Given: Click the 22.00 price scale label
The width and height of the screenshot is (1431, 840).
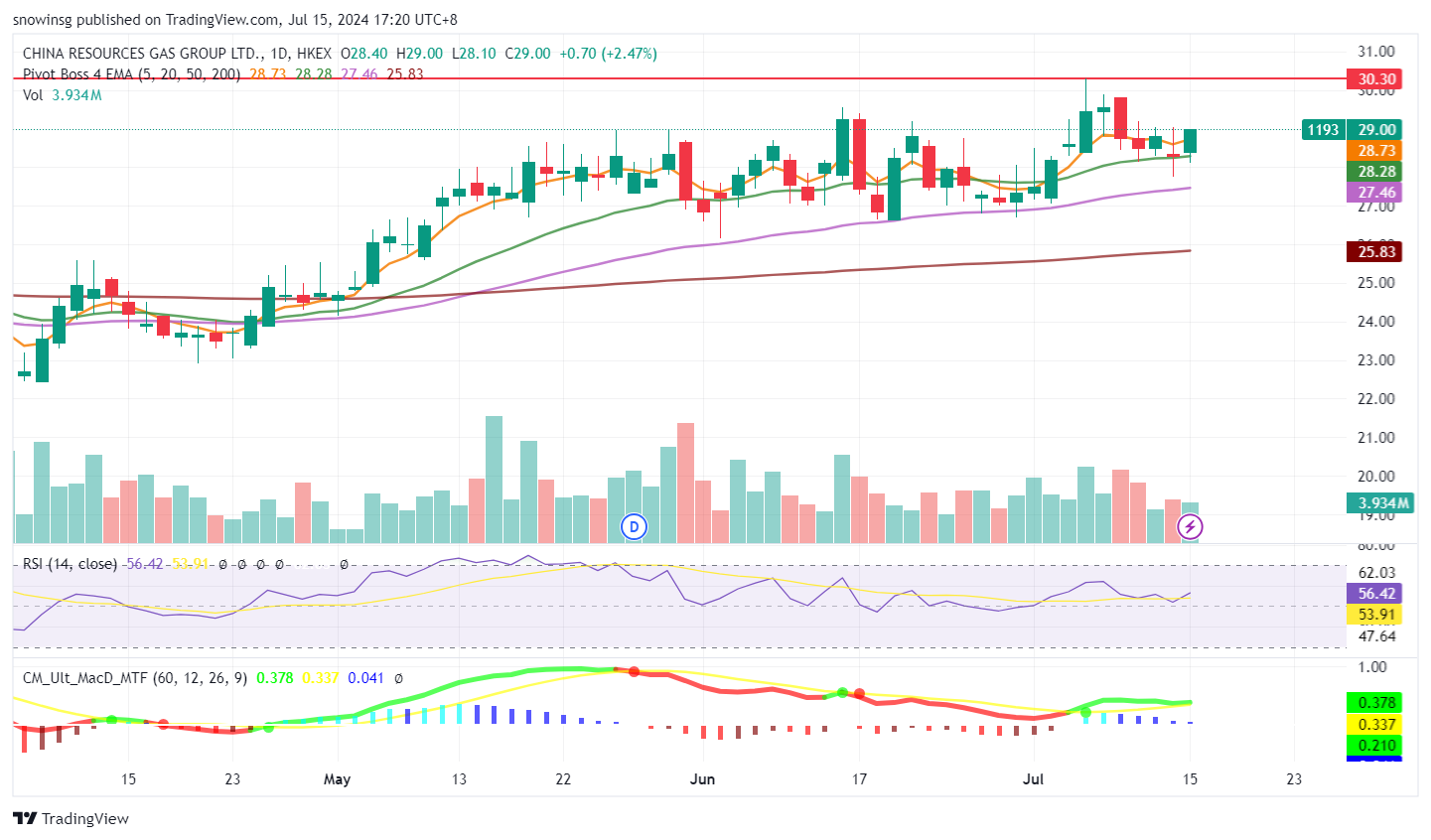Looking at the screenshot, I should click(1376, 398).
